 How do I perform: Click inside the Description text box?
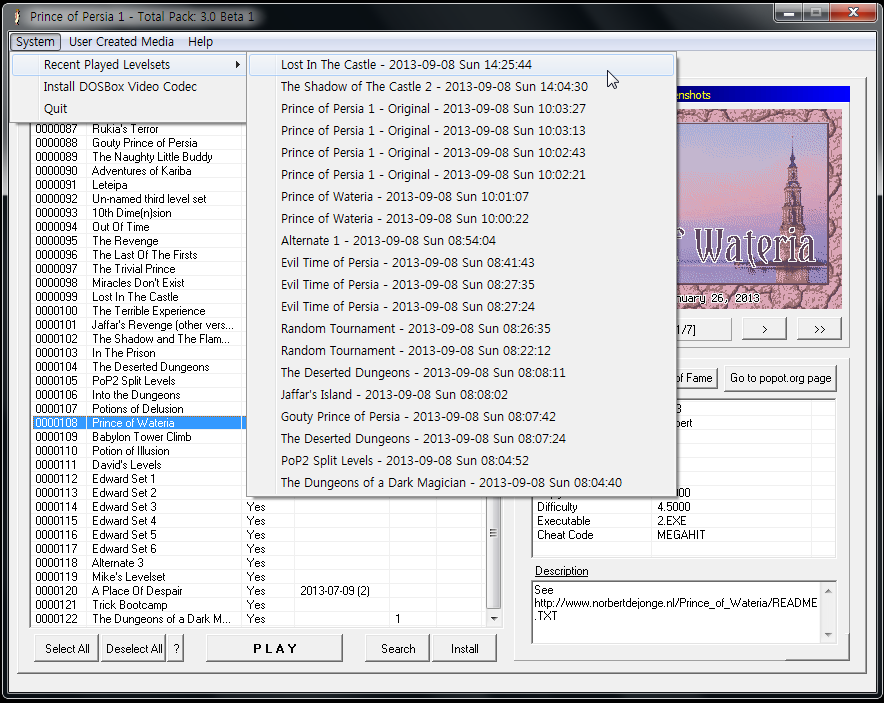tap(677, 612)
